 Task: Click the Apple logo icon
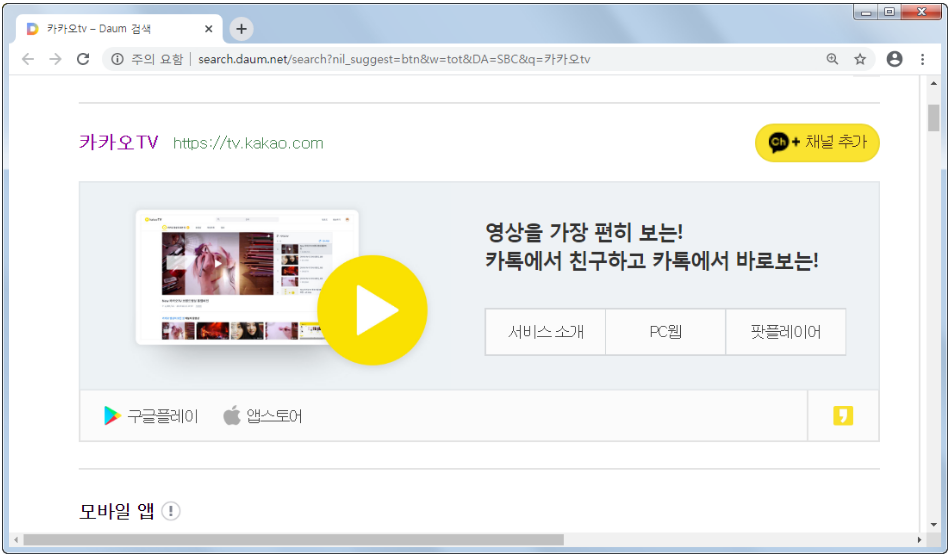pos(232,415)
